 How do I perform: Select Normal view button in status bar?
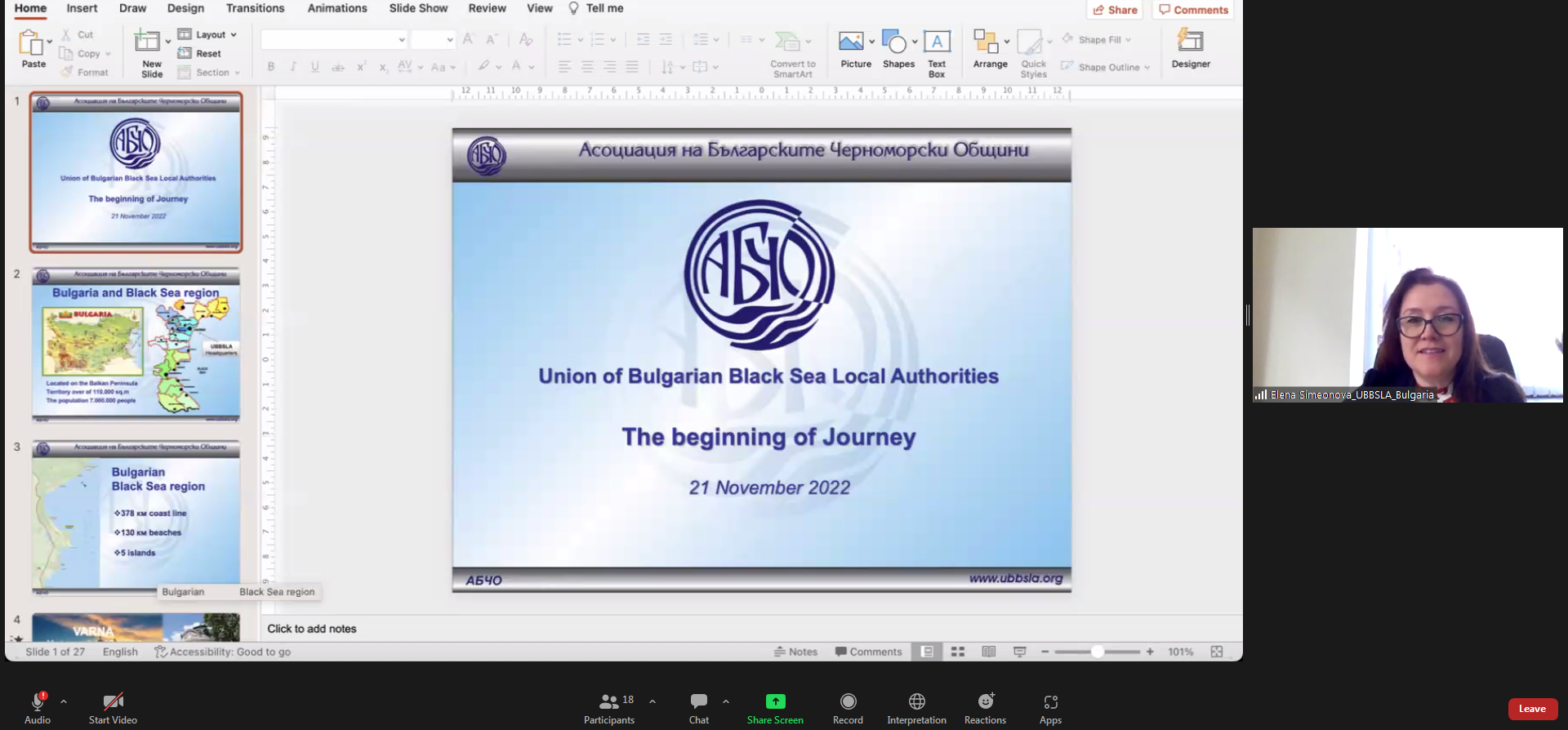coord(927,652)
